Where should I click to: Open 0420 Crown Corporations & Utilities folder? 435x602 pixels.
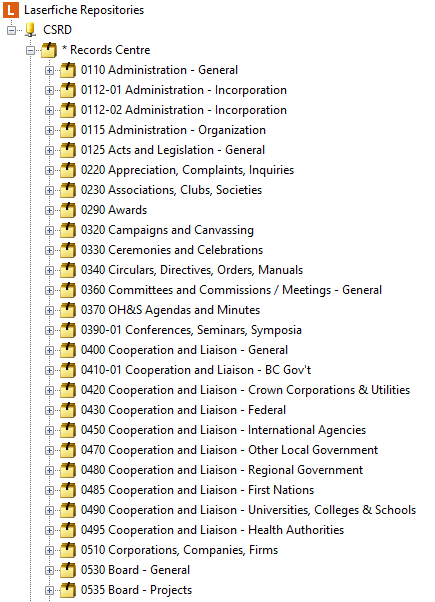245,390
